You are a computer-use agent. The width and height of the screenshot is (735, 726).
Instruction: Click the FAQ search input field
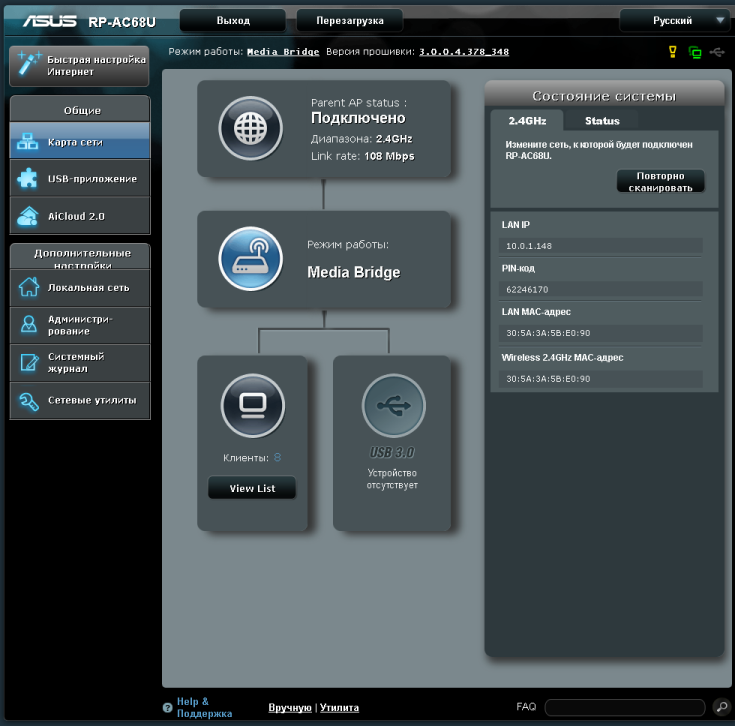625,707
